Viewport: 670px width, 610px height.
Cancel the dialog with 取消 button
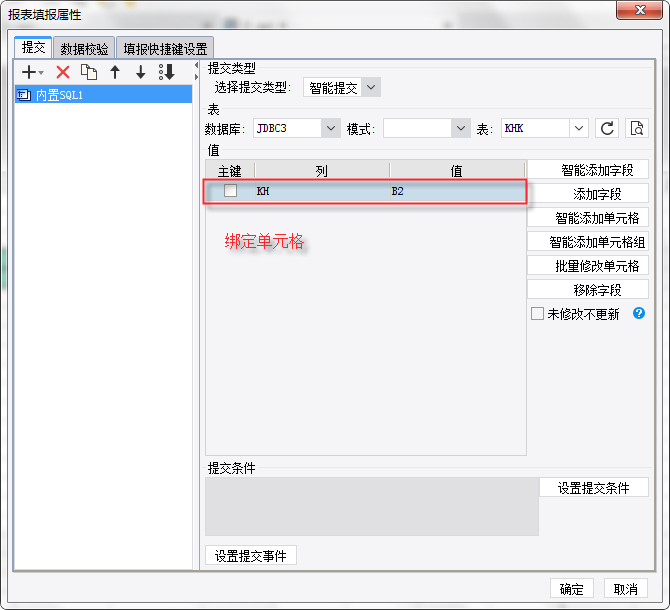[x=626, y=589]
